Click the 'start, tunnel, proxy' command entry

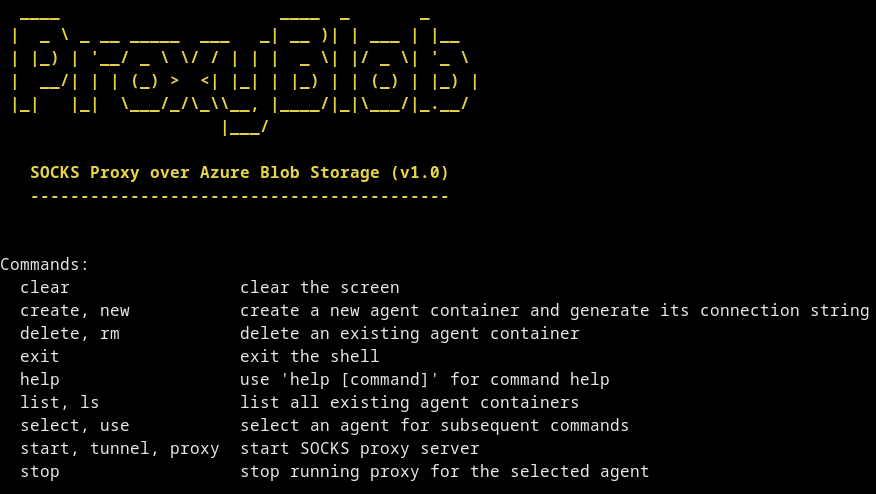point(120,449)
